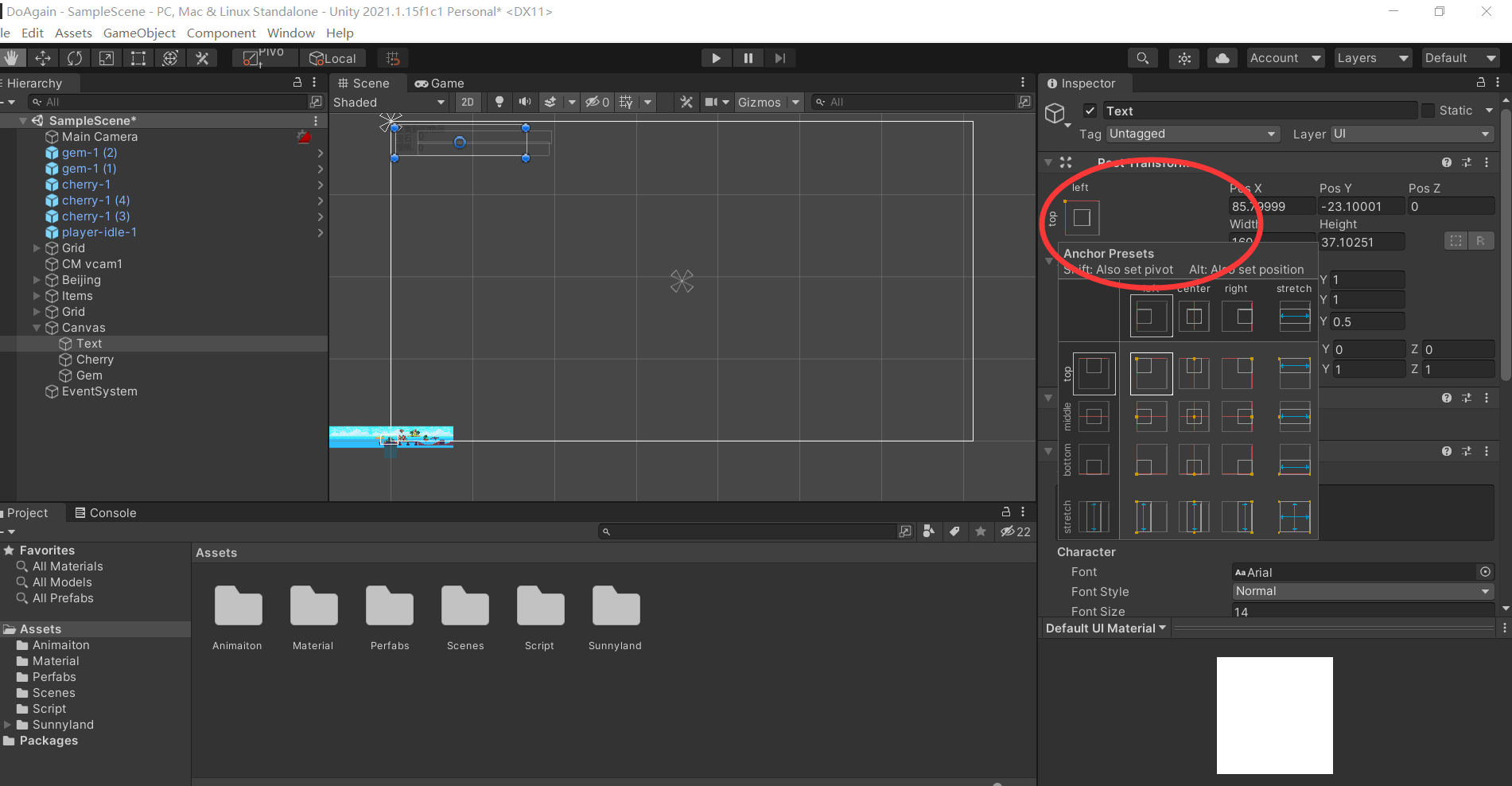Select the Rect Transform tool
The height and width of the screenshot is (786, 1512).
(138, 57)
